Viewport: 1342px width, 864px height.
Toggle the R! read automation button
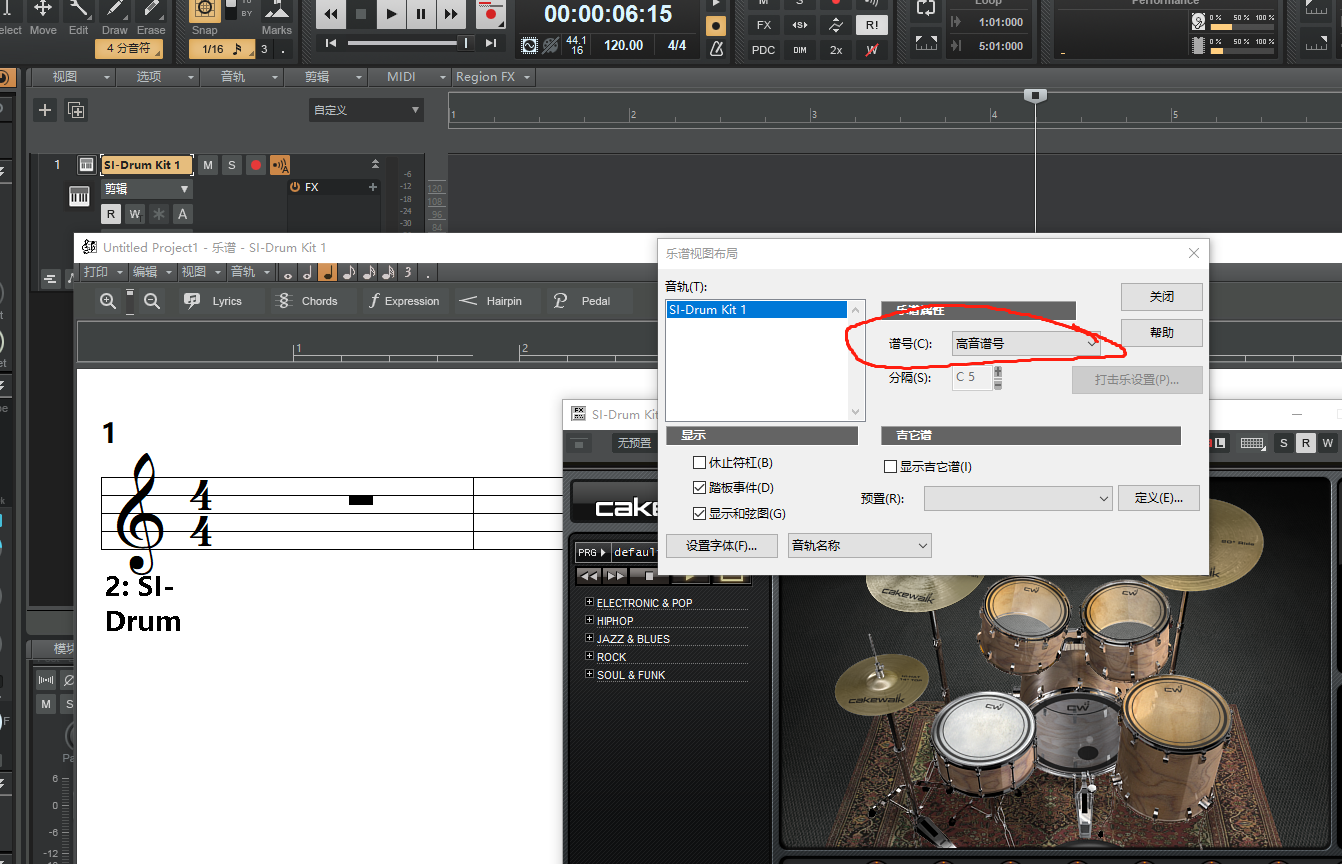click(x=872, y=25)
